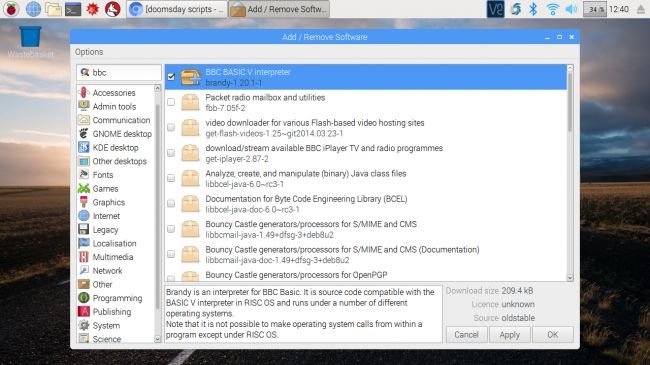
Task: Select 'BBC BASIC V interpreter' package row
Action: click(366, 77)
